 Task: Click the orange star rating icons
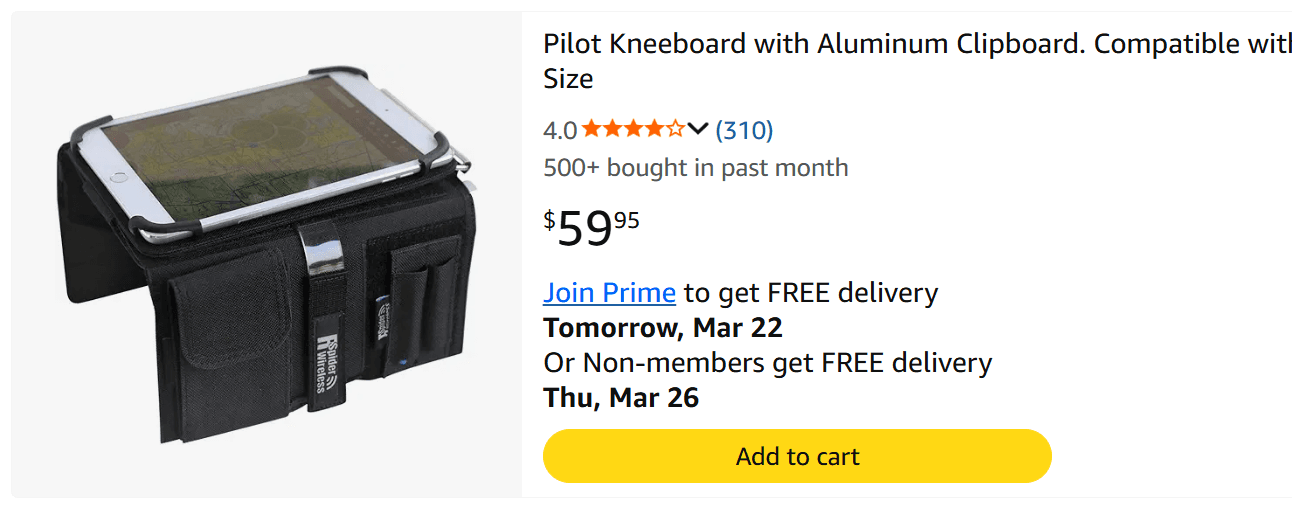(634, 129)
